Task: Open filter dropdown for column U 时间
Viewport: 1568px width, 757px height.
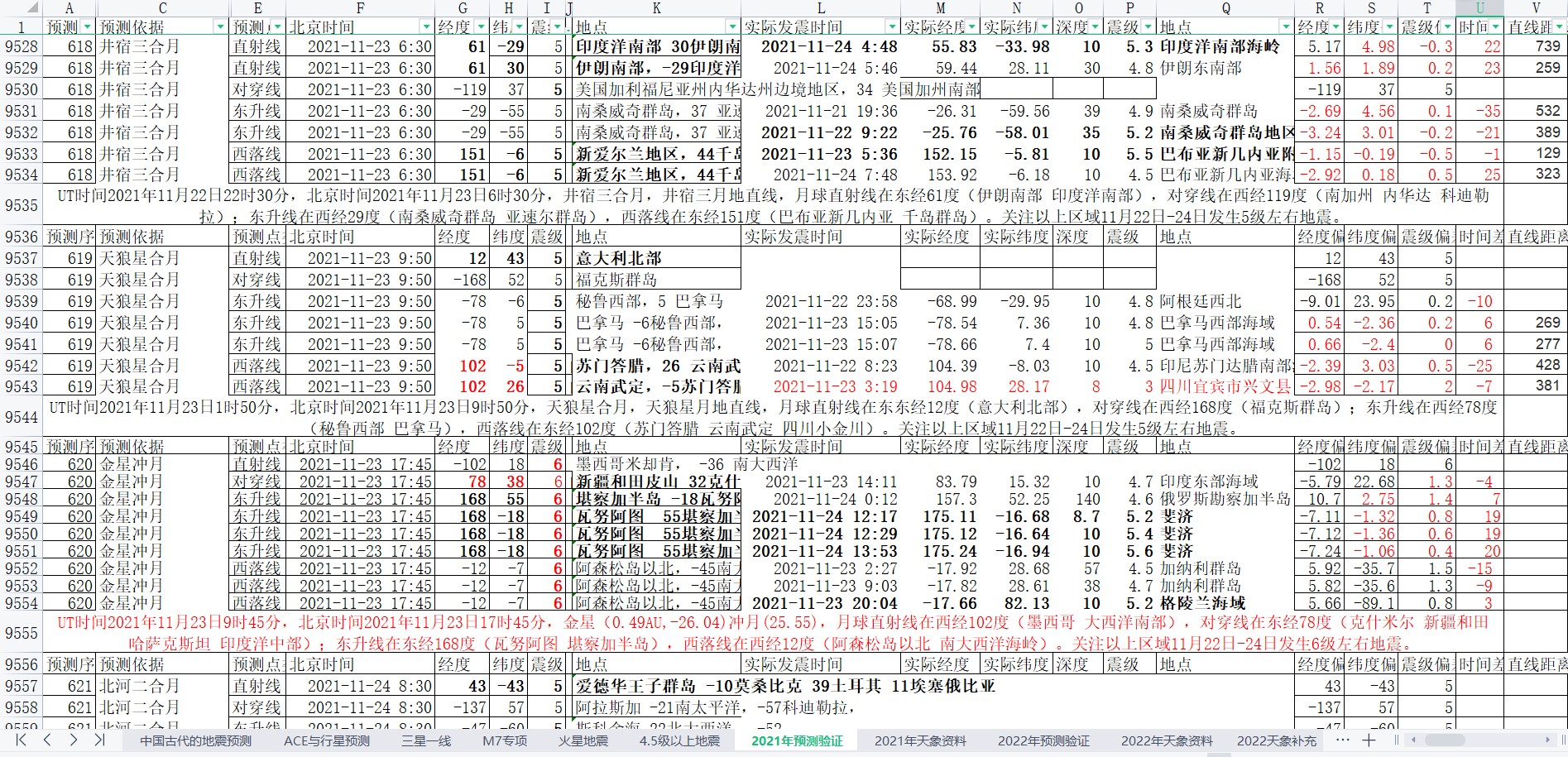Action: (1496, 27)
